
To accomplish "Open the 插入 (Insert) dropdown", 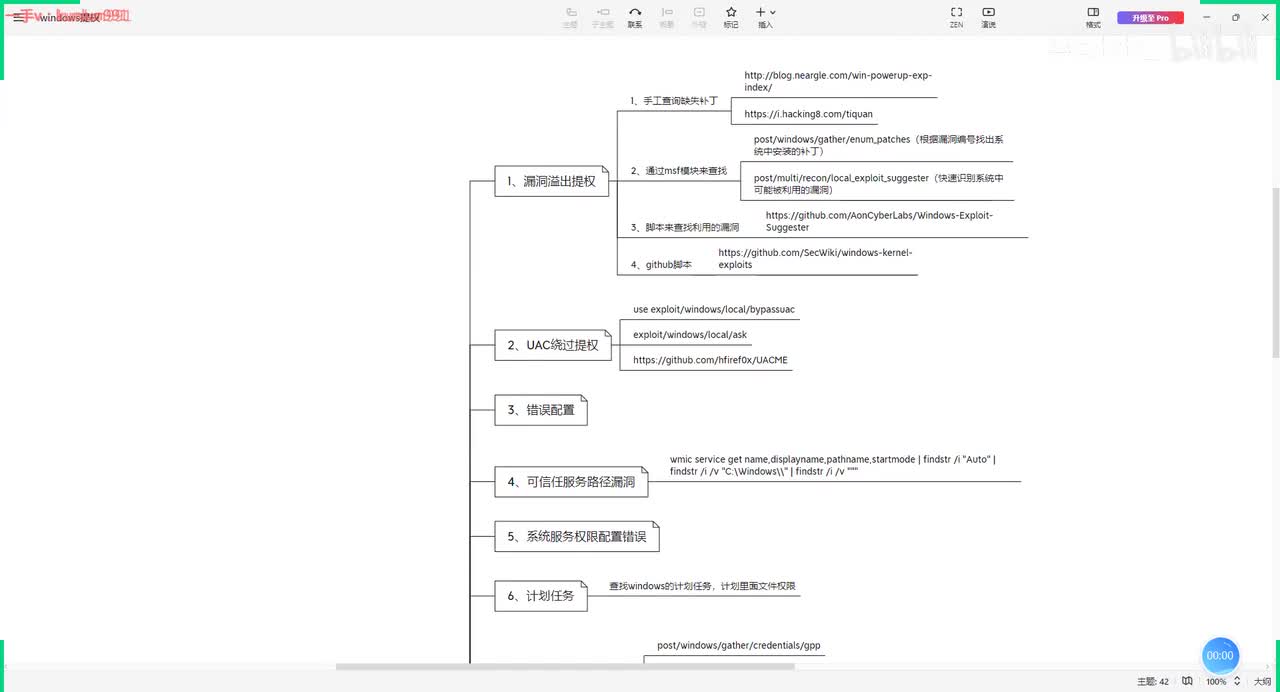I will point(765,17).
